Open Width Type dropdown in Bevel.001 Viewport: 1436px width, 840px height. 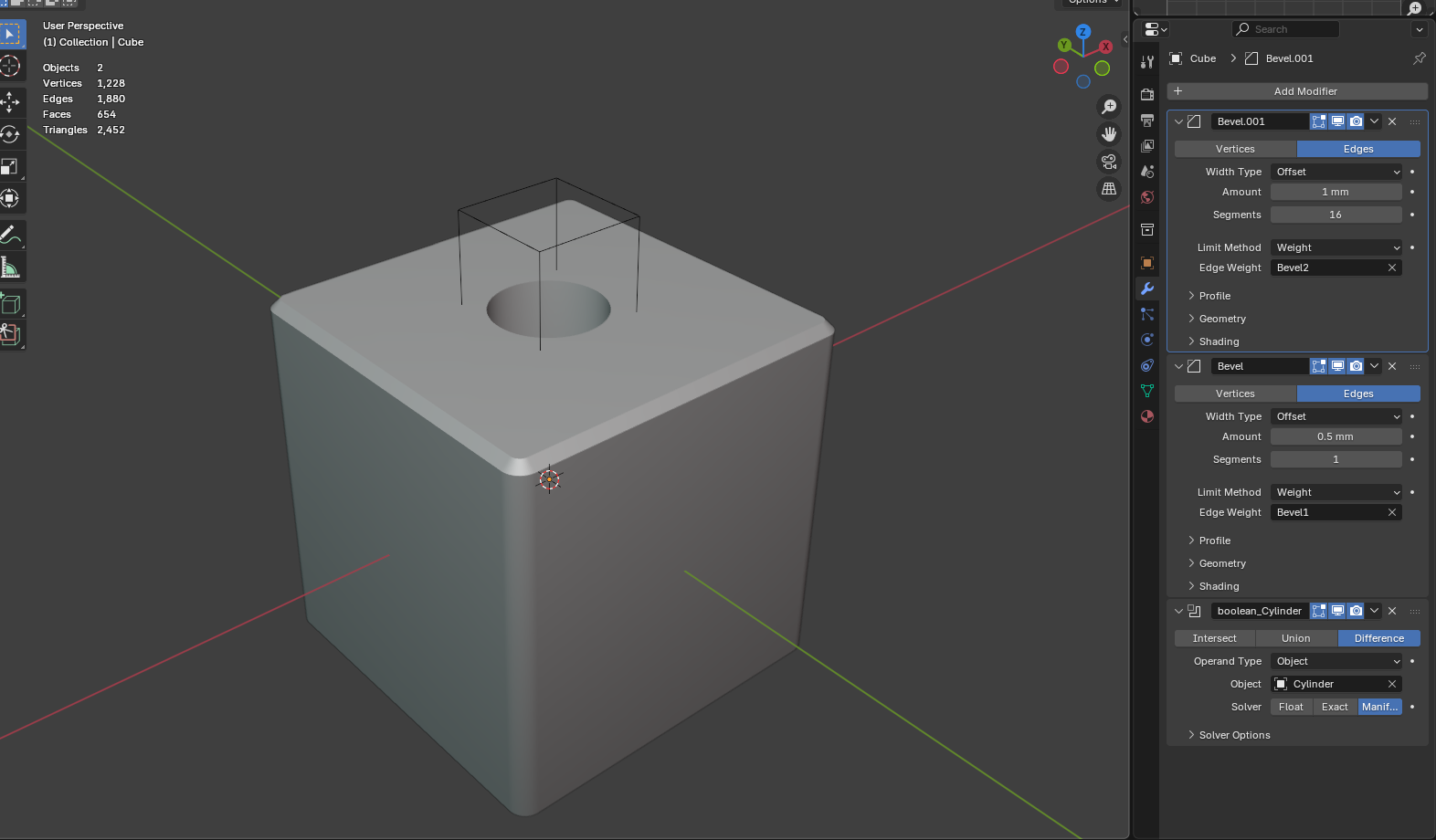(1336, 172)
